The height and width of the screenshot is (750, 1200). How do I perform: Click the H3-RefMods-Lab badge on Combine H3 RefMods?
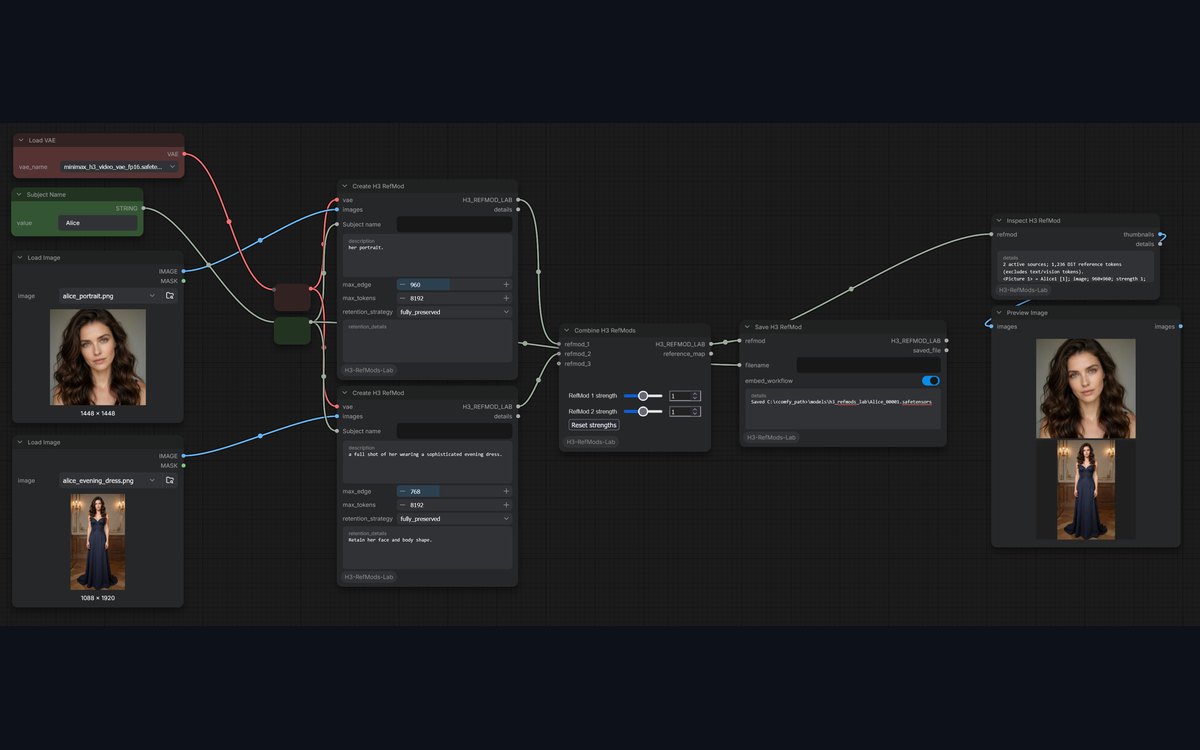(592, 441)
